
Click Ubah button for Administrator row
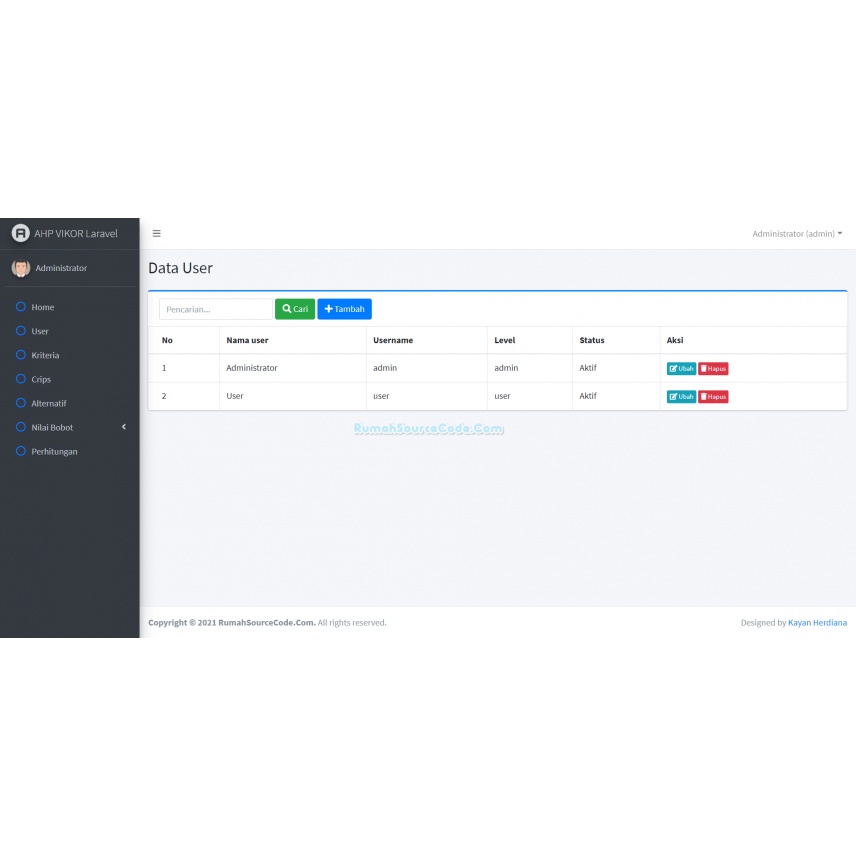click(681, 368)
